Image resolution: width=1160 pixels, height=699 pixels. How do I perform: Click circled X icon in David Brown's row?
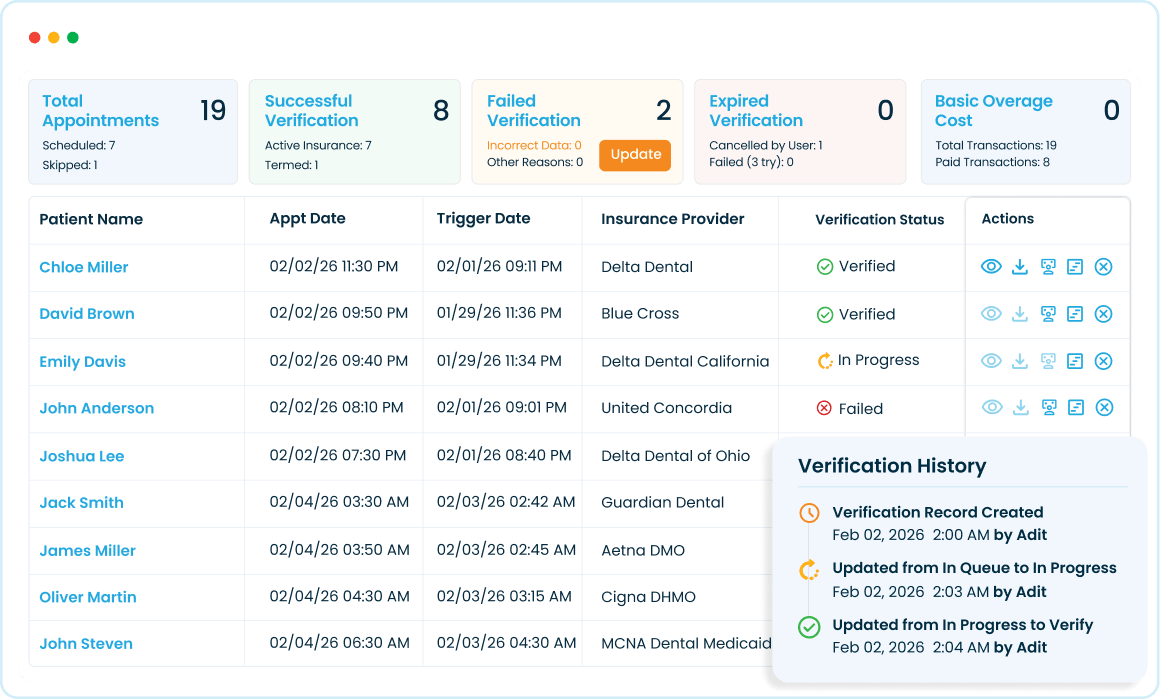point(1103,314)
